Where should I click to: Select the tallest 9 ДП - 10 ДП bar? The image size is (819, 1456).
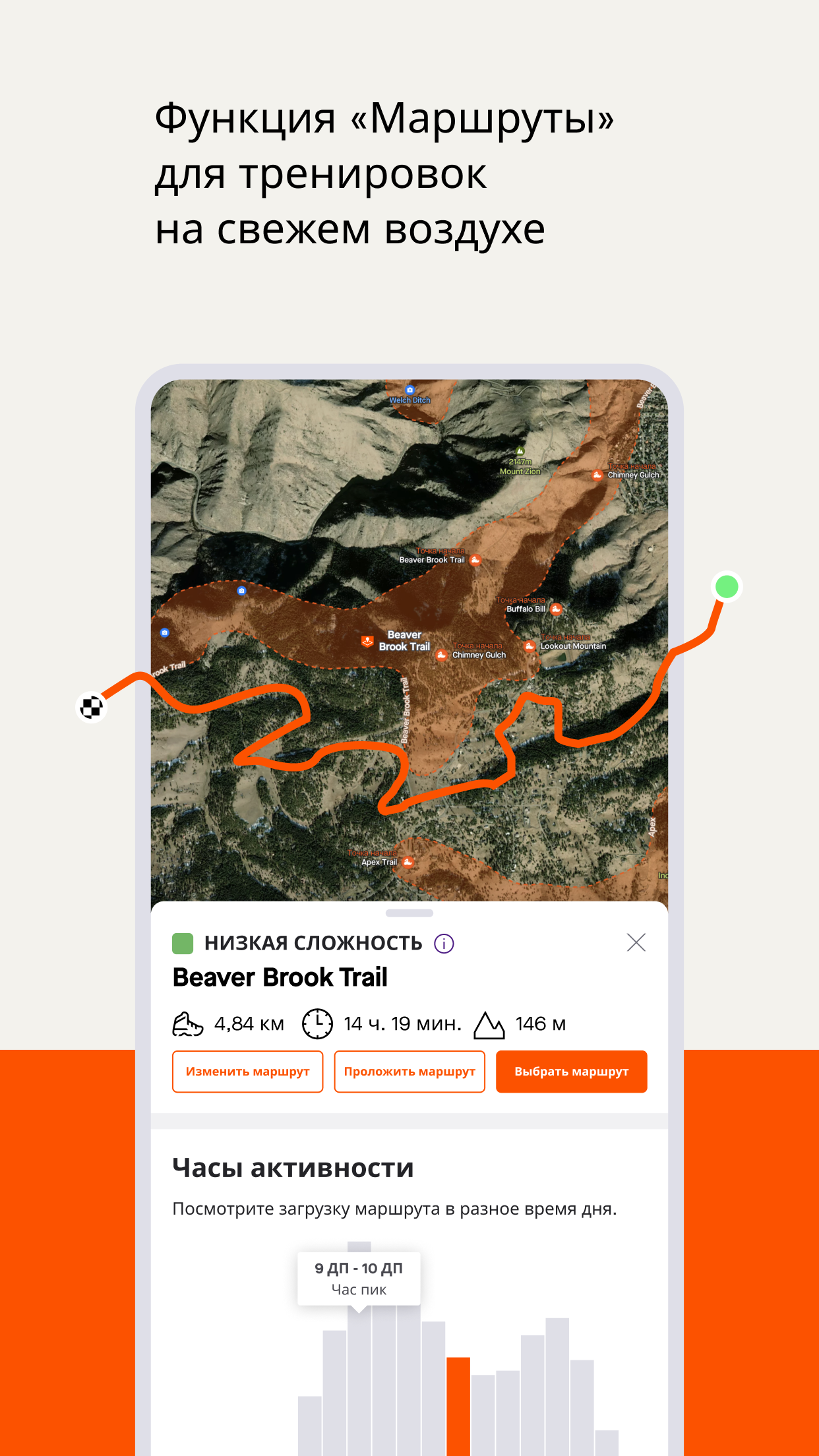click(x=359, y=1349)
